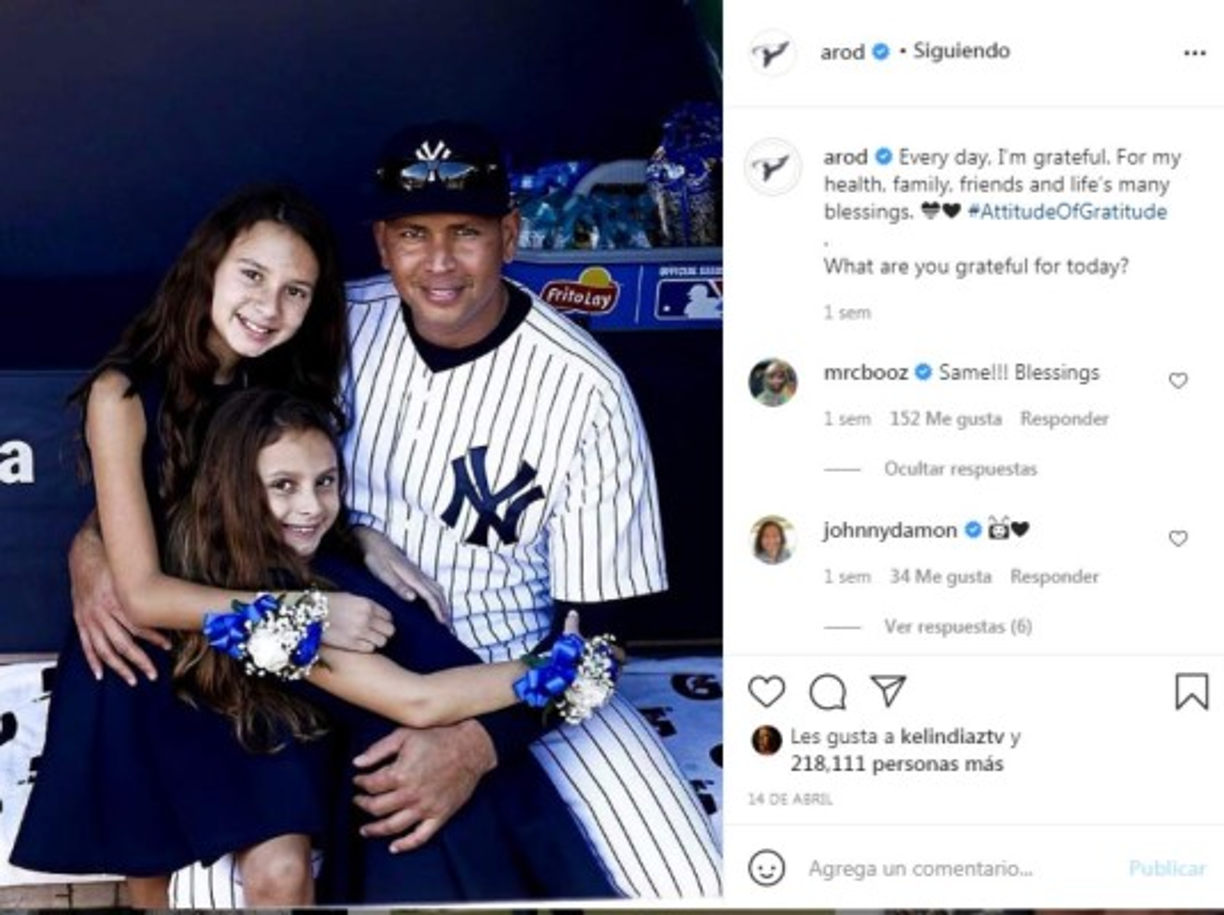Open arod profile picture in header

772,53
